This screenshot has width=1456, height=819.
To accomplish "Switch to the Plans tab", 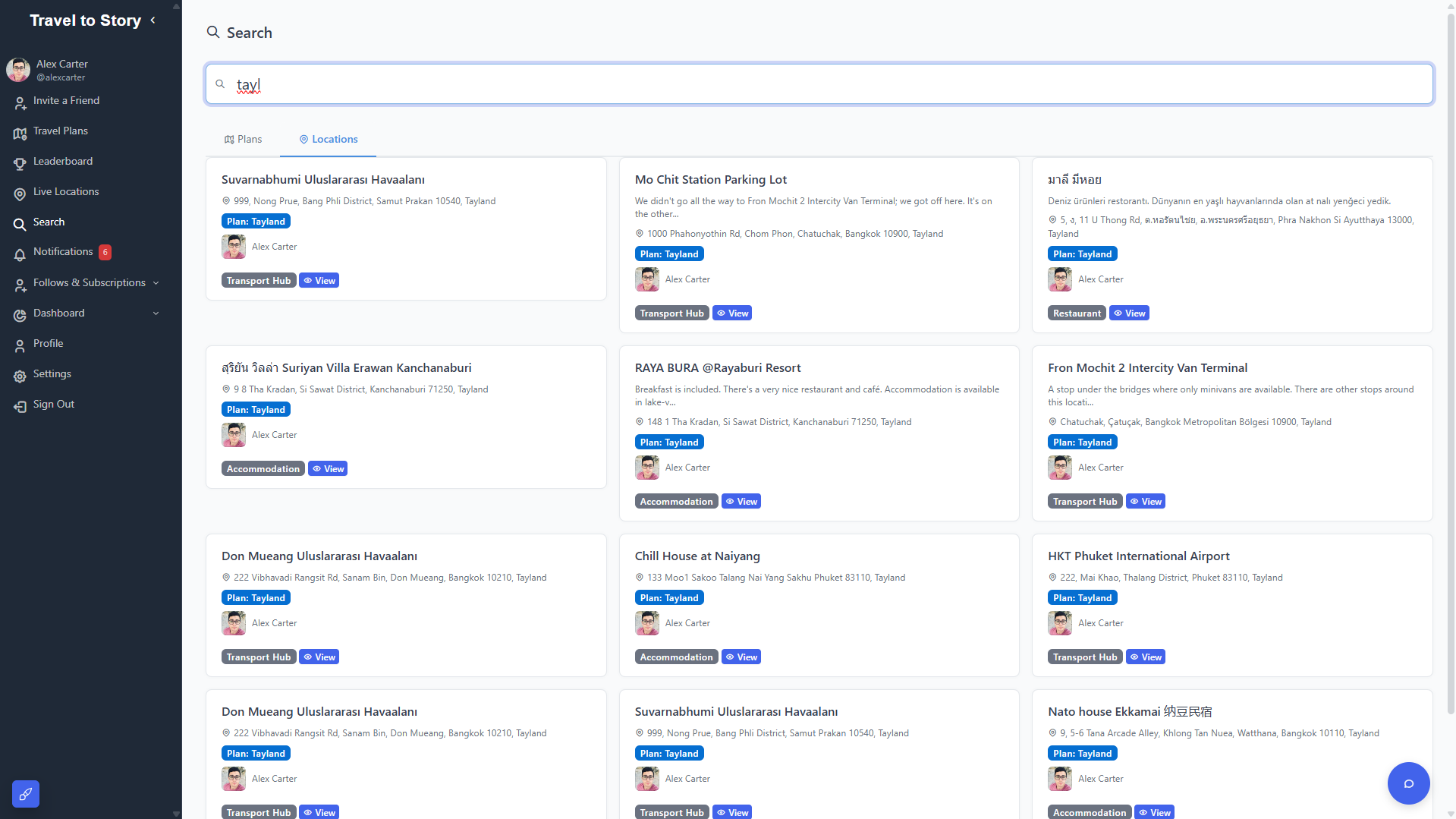I will click(243, 140).
